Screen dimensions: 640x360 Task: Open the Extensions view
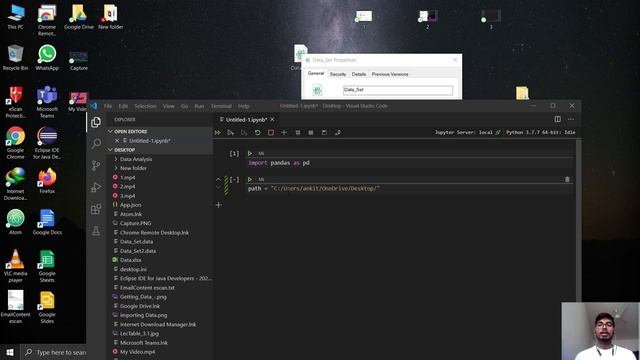click(x=96, y=209)
